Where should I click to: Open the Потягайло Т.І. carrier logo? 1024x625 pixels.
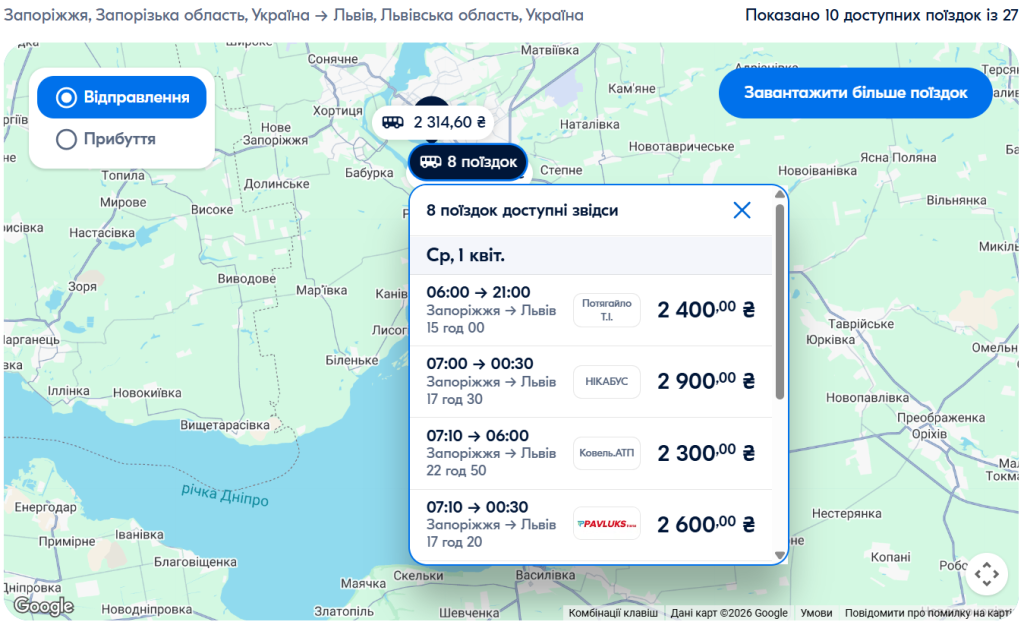tap(607, 310)
